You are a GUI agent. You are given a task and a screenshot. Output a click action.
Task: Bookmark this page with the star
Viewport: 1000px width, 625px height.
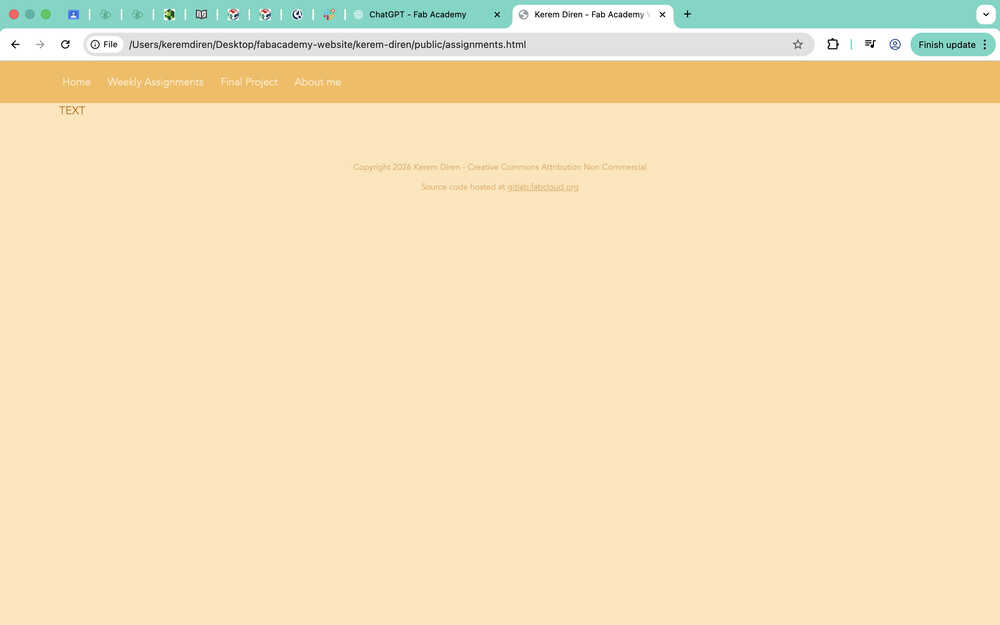click(x=798, y=45)
